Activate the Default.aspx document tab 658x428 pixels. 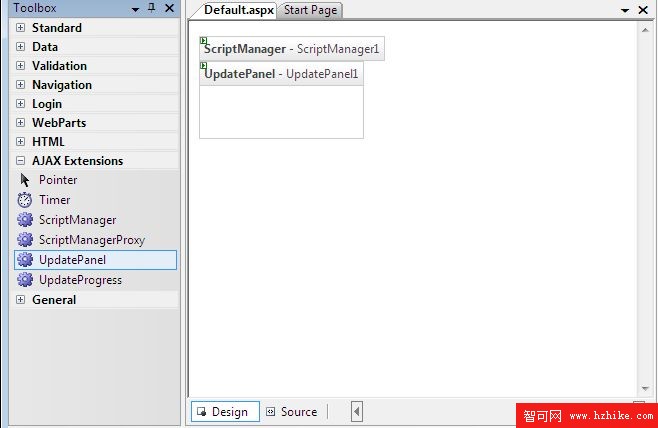point(238,10)
